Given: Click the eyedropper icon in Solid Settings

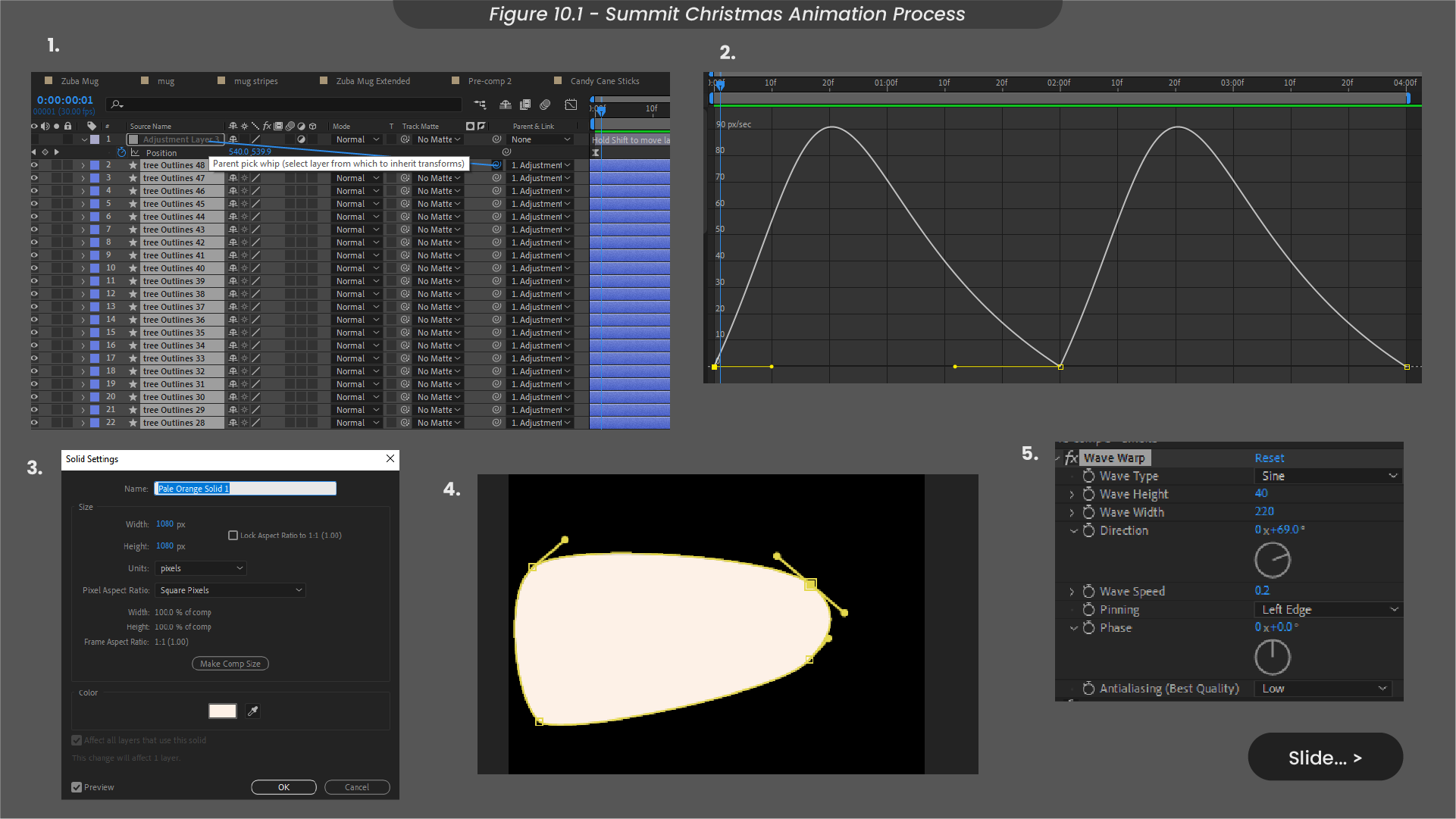Looking at the screenshot, I should pyautogui.click(x=253, y=711).
